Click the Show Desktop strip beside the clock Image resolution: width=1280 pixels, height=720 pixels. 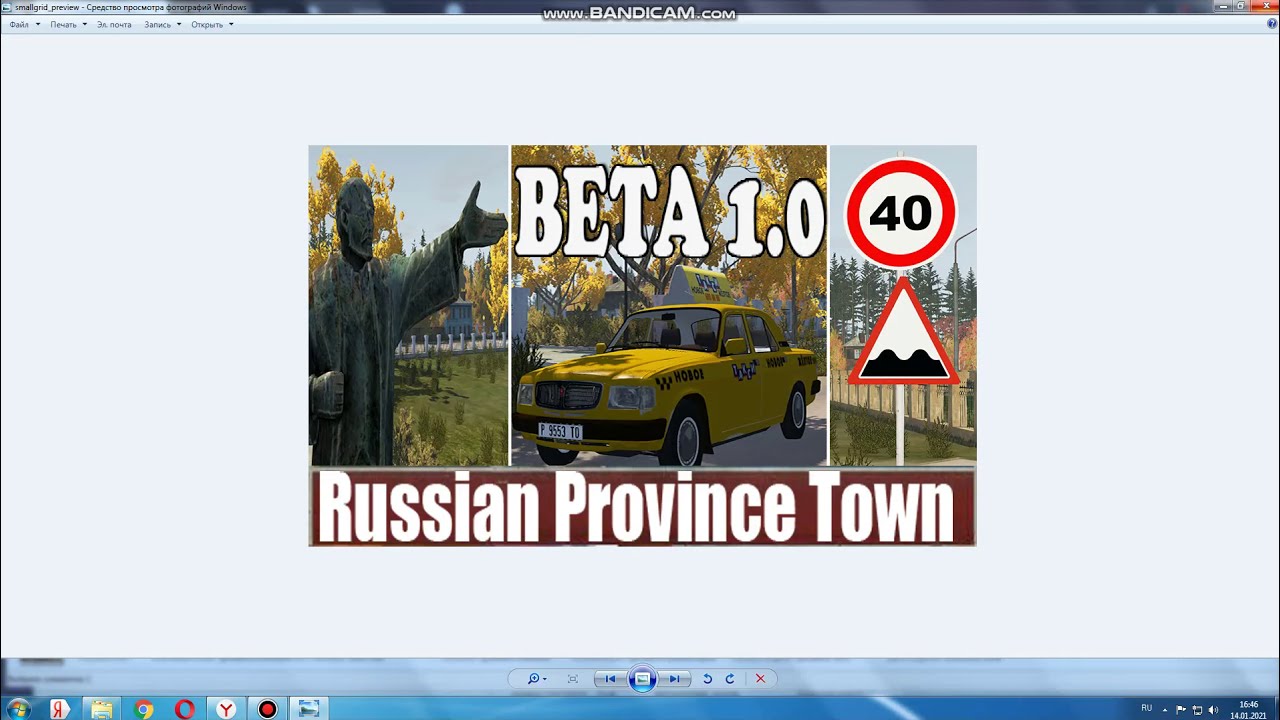pyautogui.click(x=1275, y=709)
